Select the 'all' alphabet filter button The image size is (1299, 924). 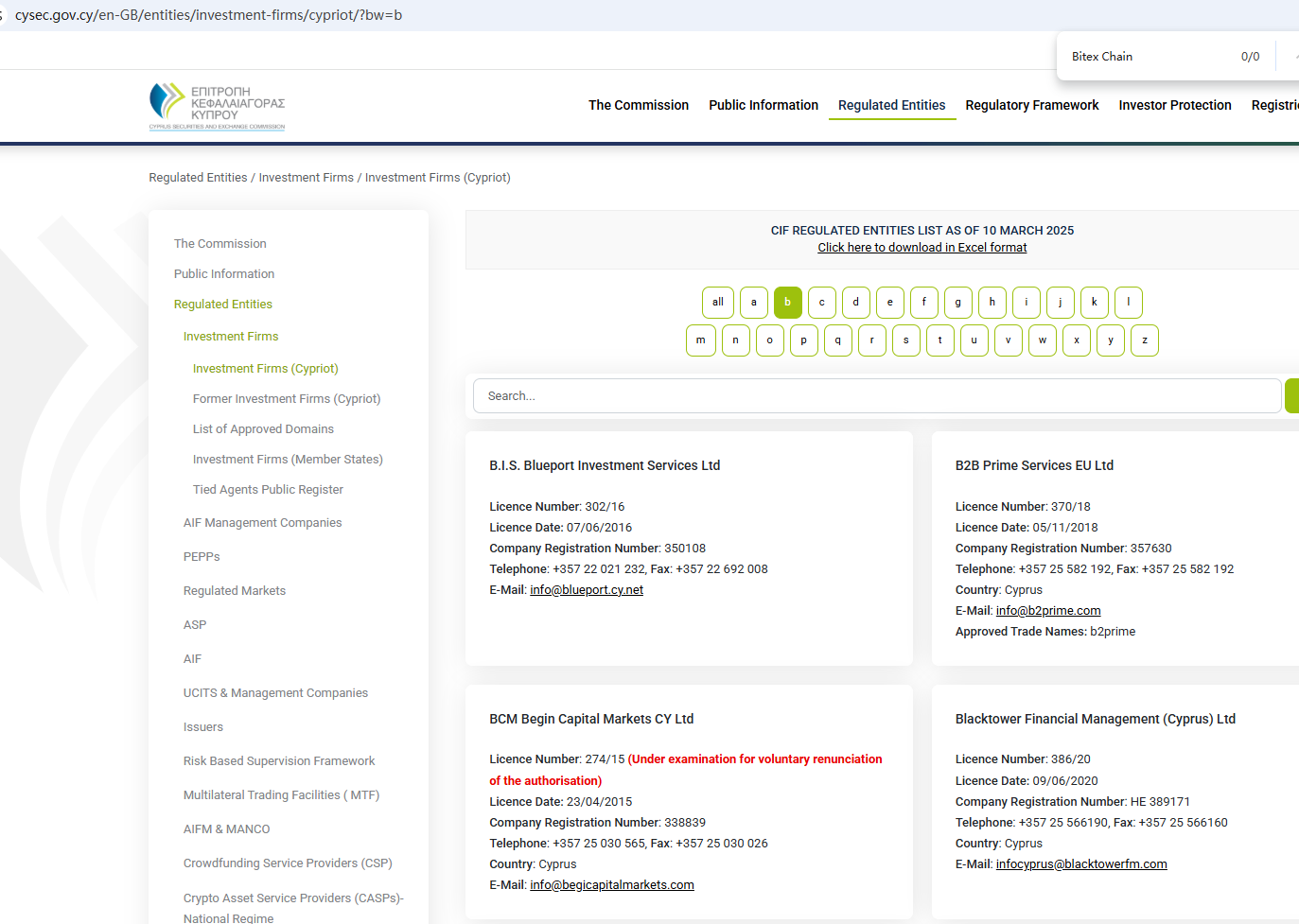pos(718,303)
